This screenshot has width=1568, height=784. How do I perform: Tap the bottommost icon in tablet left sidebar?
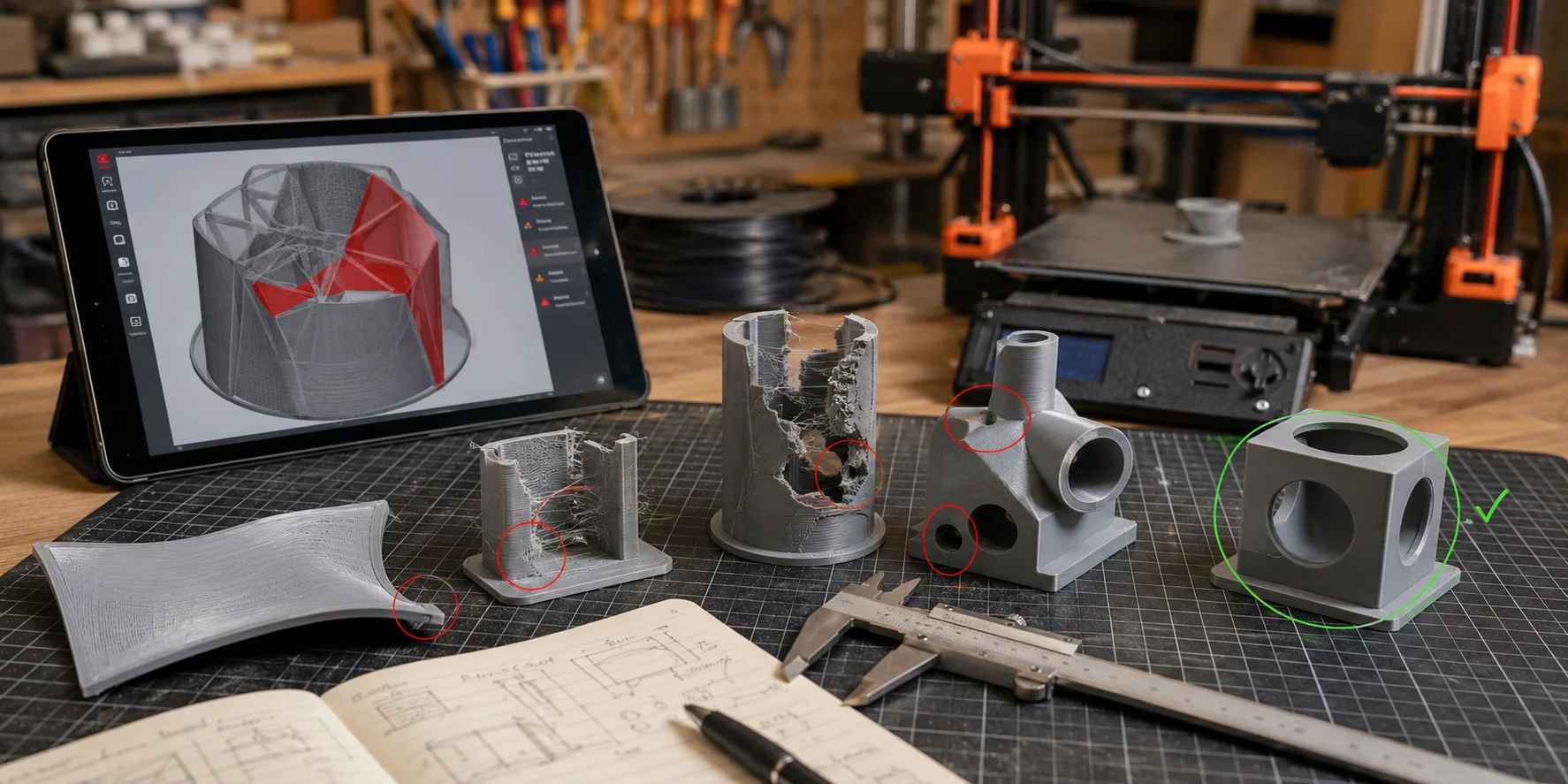135,322
